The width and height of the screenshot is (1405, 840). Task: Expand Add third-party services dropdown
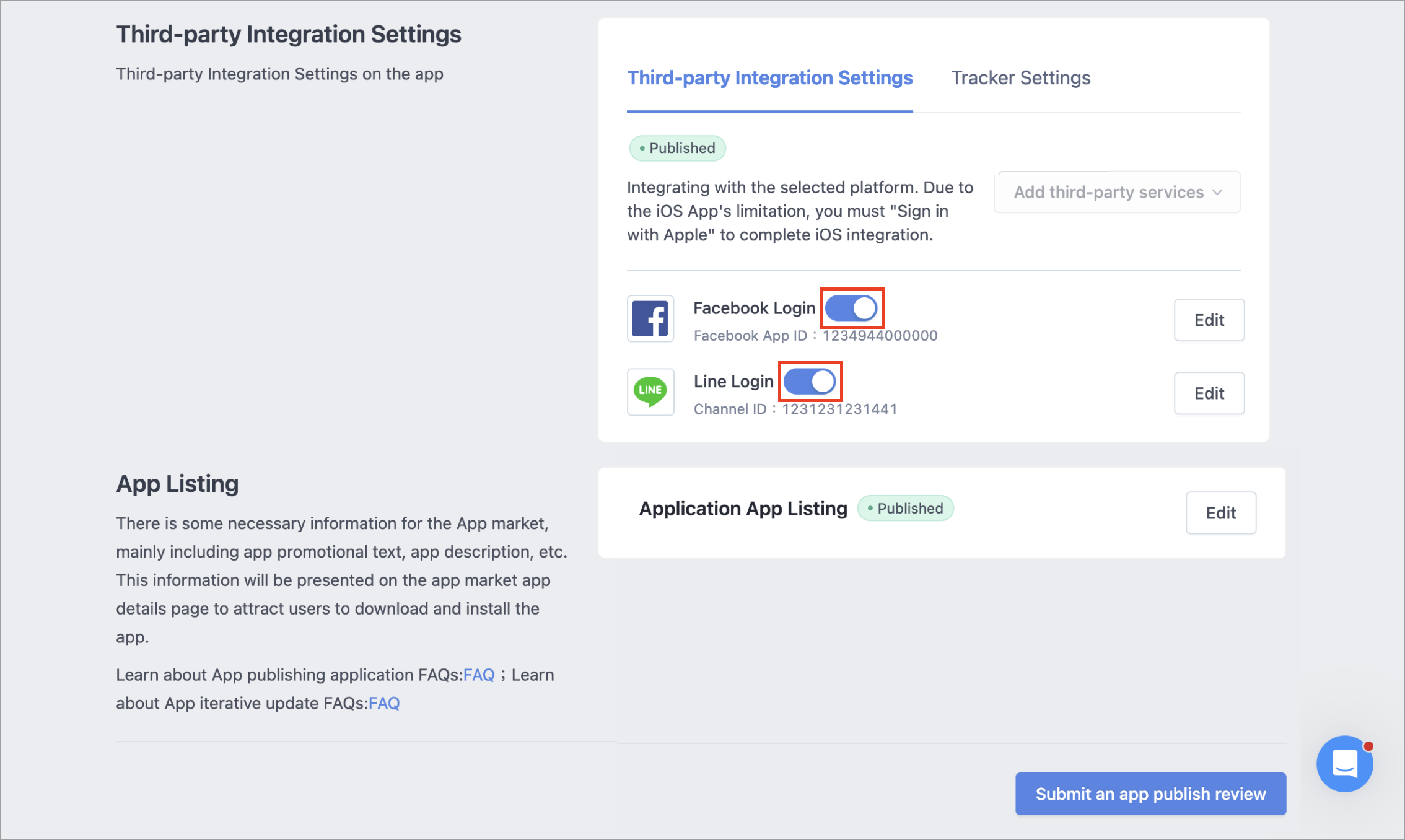[1117, 192]
